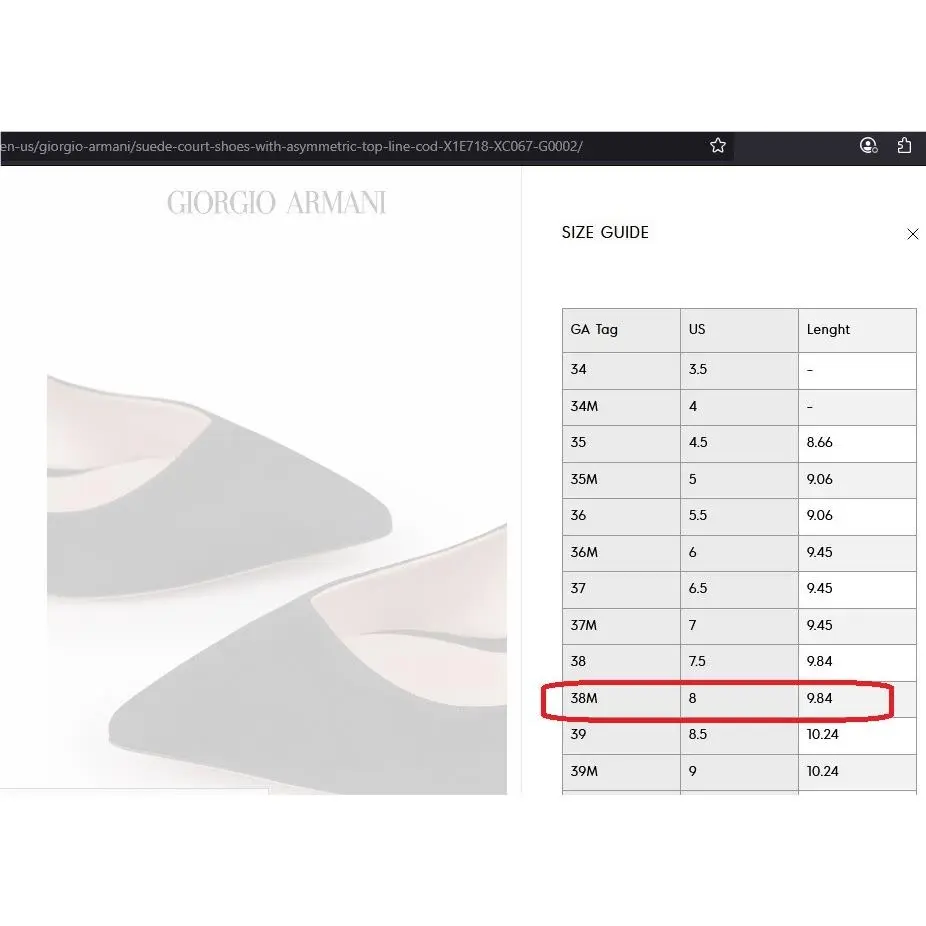Select the US size cell '7'

coord(739,626)
